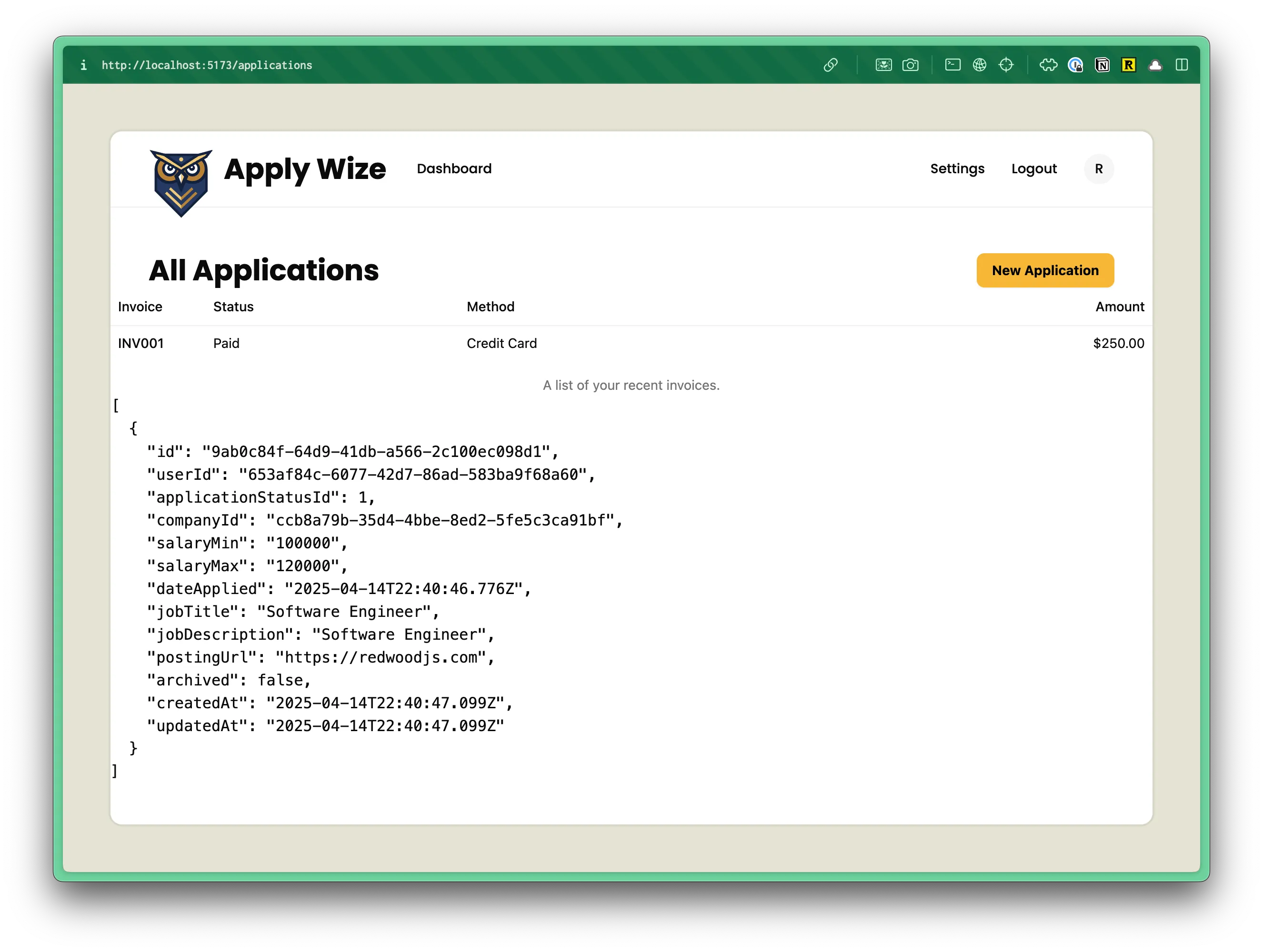1263x952 pixels.
Task: Click the Apply Wize owl logo
Action: pyautogui.click(x=181, y=182)
